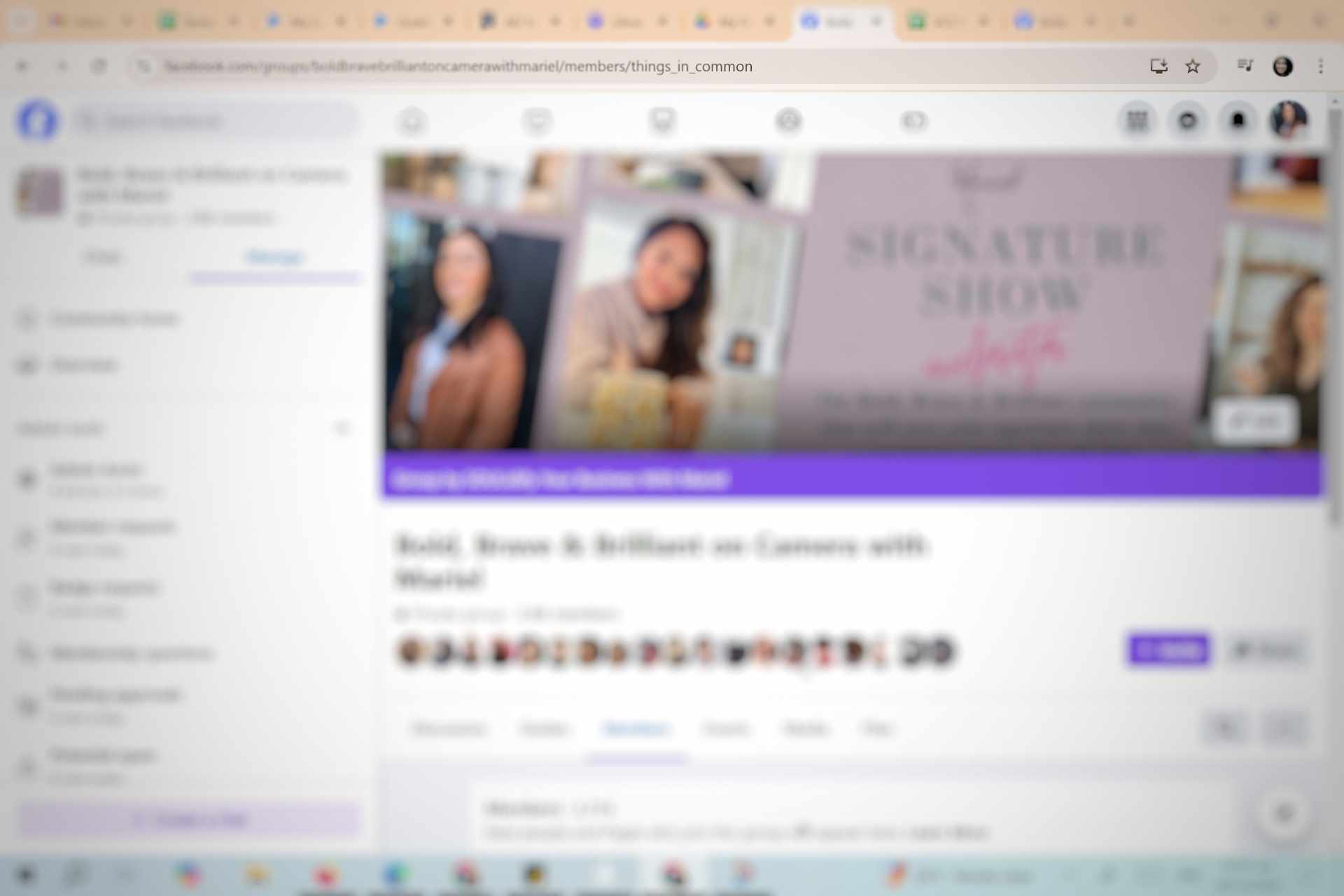Switch to the Discussion tab

[449, 729]
